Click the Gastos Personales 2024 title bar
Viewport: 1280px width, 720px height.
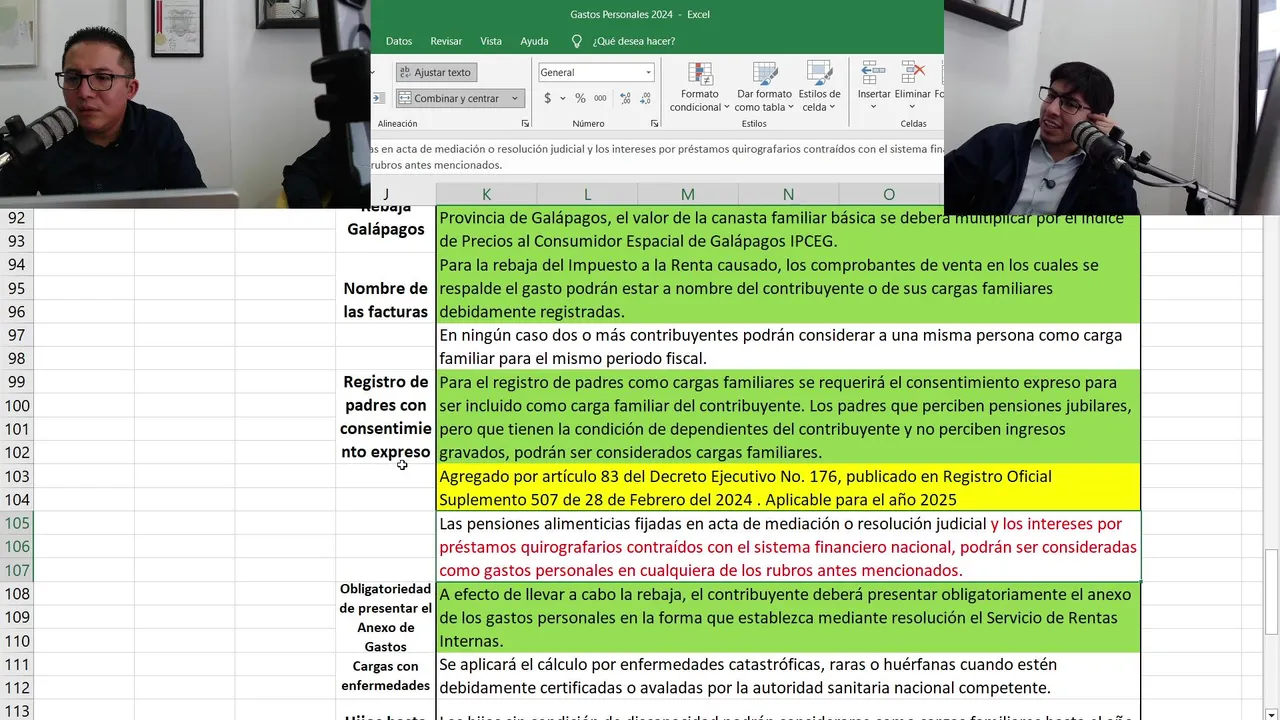pyautogui.click(x=639, y=15)
